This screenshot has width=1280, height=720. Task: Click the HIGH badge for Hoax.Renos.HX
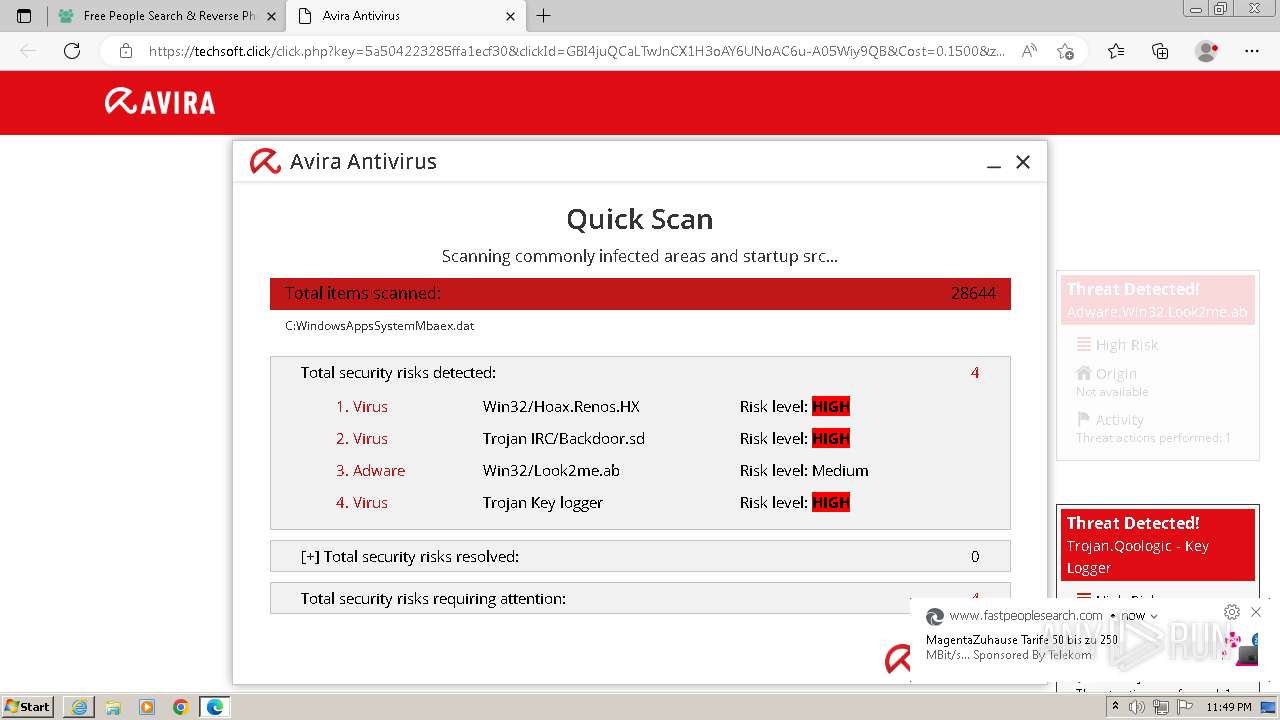click(x=831, y=407)
